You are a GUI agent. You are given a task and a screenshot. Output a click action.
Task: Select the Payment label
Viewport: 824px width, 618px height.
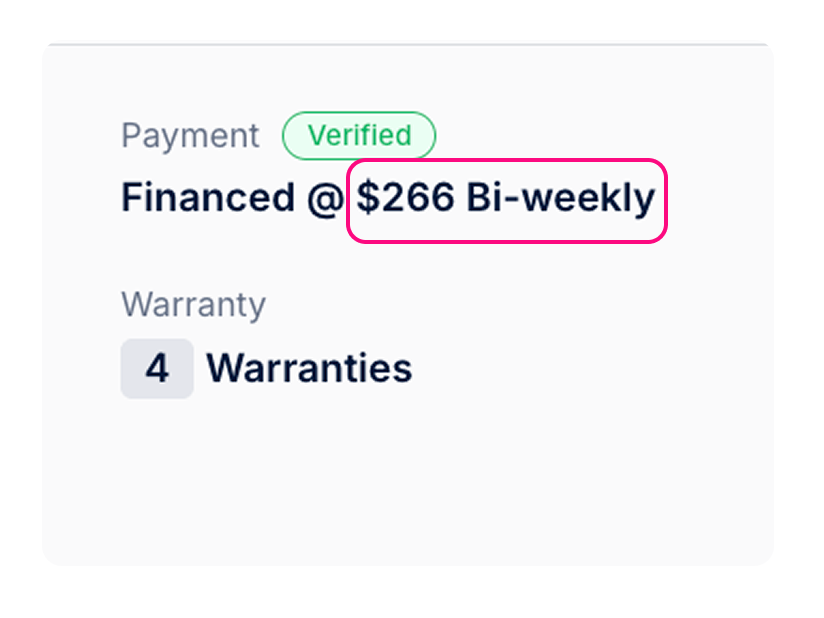click(190, 136)
